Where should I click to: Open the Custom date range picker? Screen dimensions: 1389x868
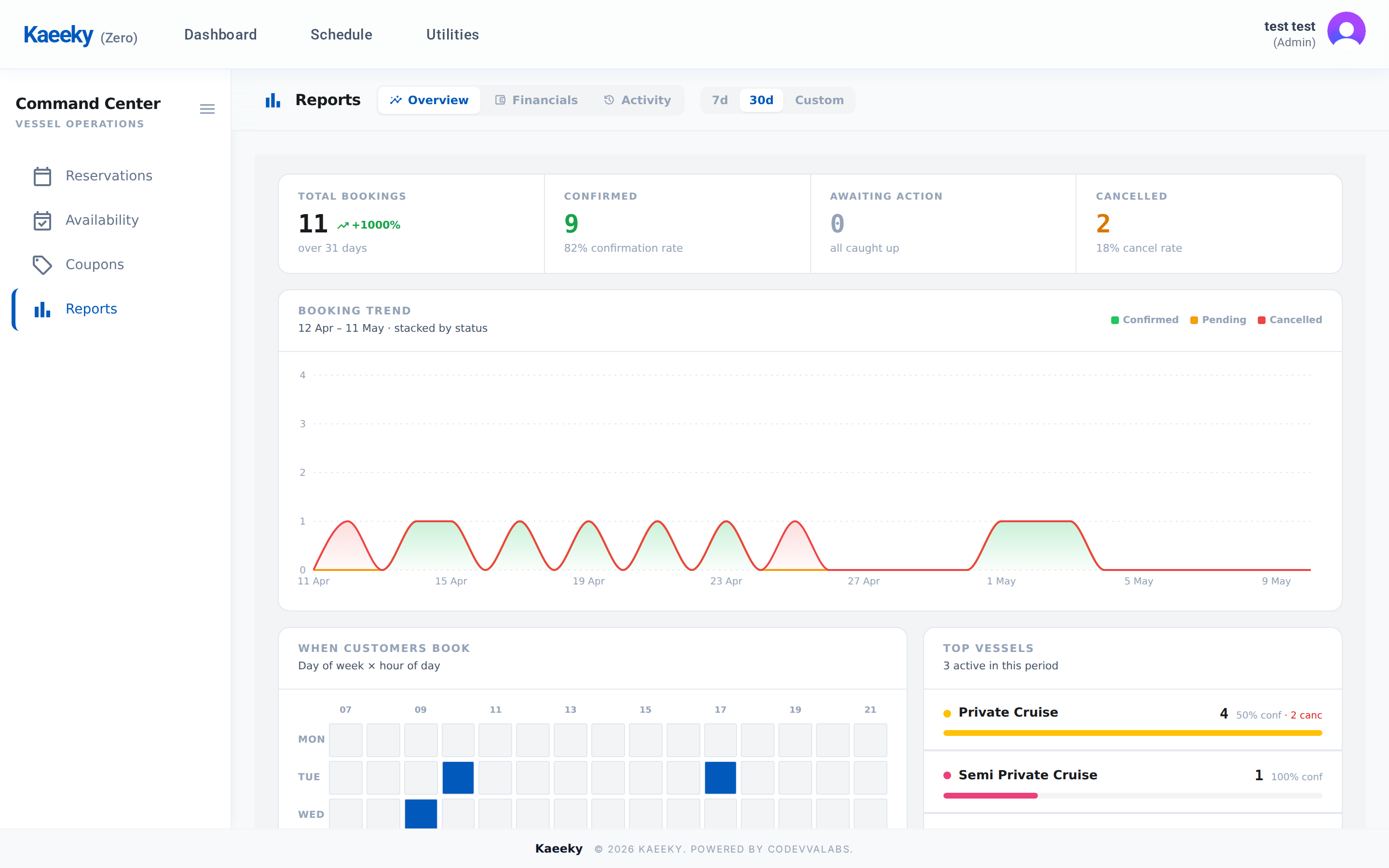(x=819, y=100)
